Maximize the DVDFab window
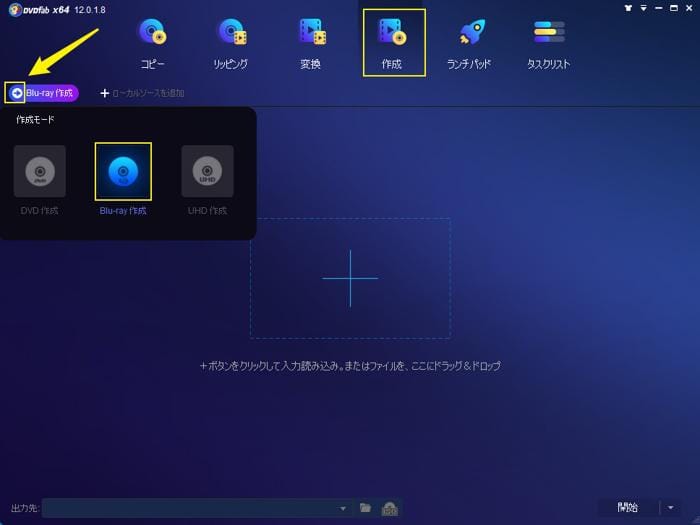This screenshot has width=700, height=525. 674,8
